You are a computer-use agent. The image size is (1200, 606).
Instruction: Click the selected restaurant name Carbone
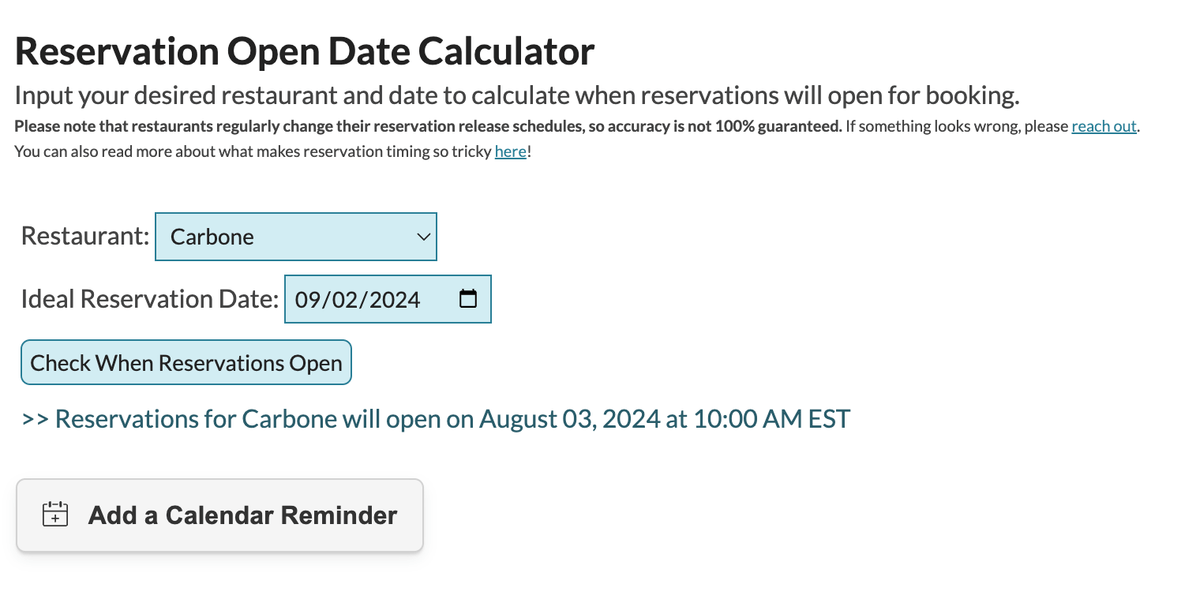(210, 236)
